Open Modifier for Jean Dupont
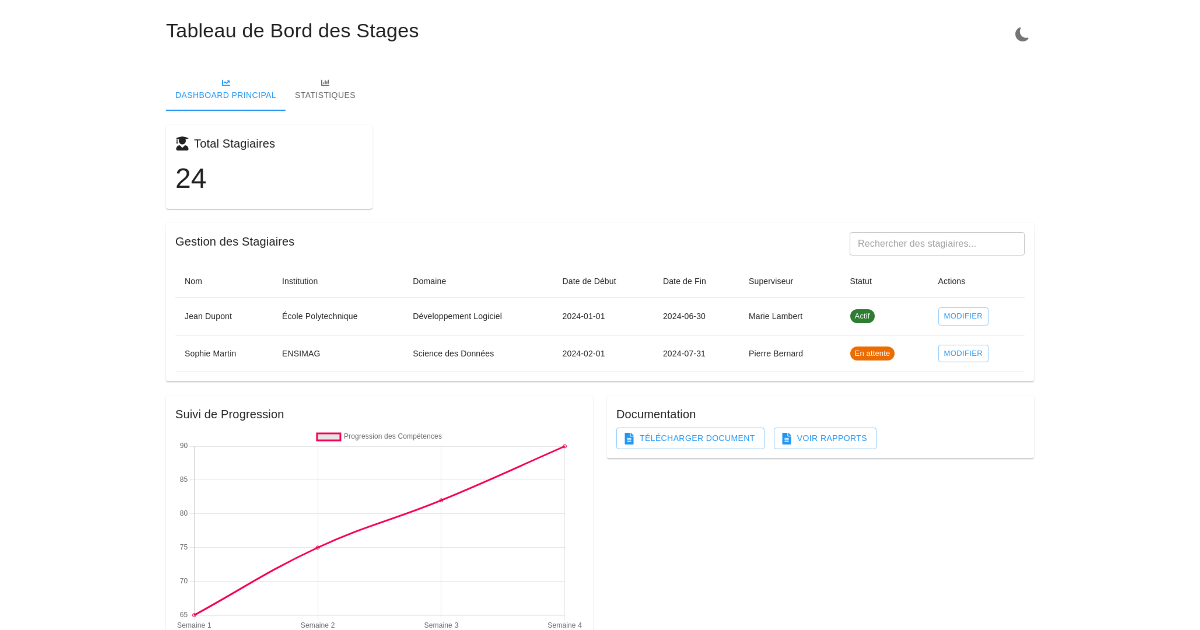The width and height of the screenshot is (1200, 630). pyautogui.click(x=962, y=316)
